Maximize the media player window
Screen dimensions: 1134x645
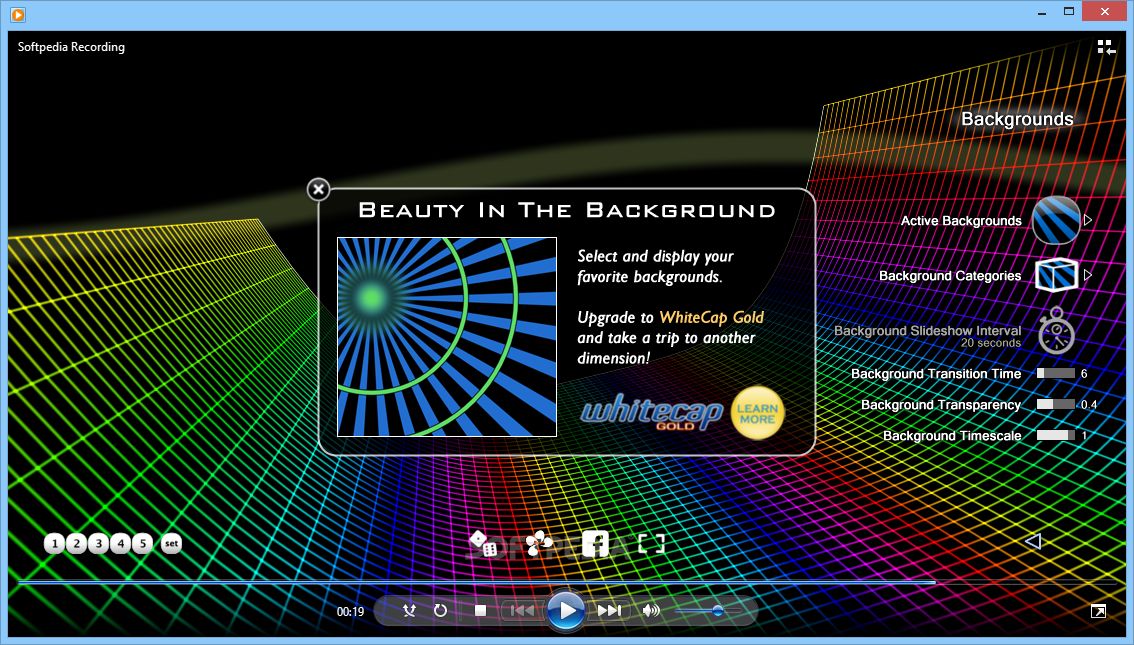(x=1069, y=12)
